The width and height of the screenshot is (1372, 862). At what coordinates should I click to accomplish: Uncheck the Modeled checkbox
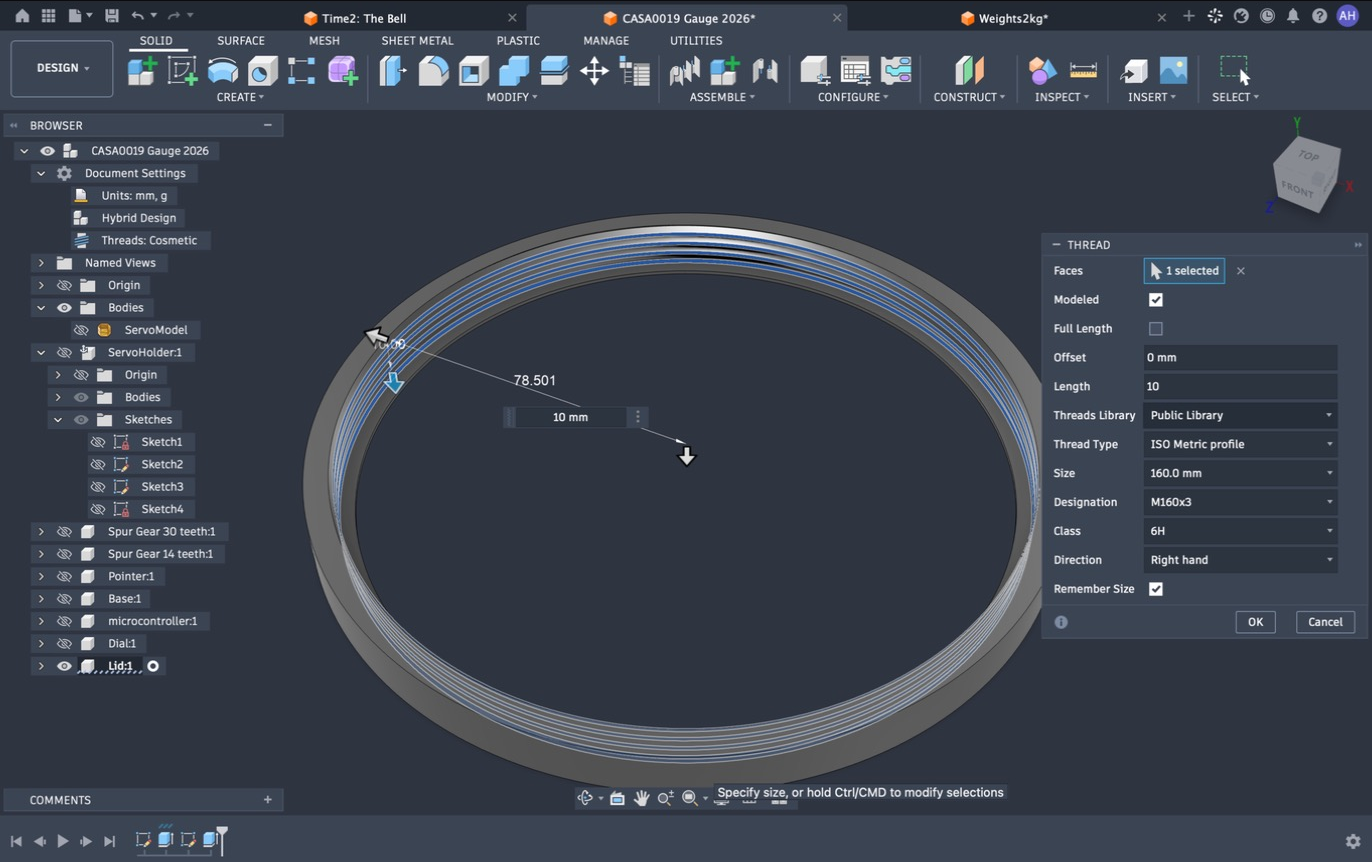(1156, 300)
